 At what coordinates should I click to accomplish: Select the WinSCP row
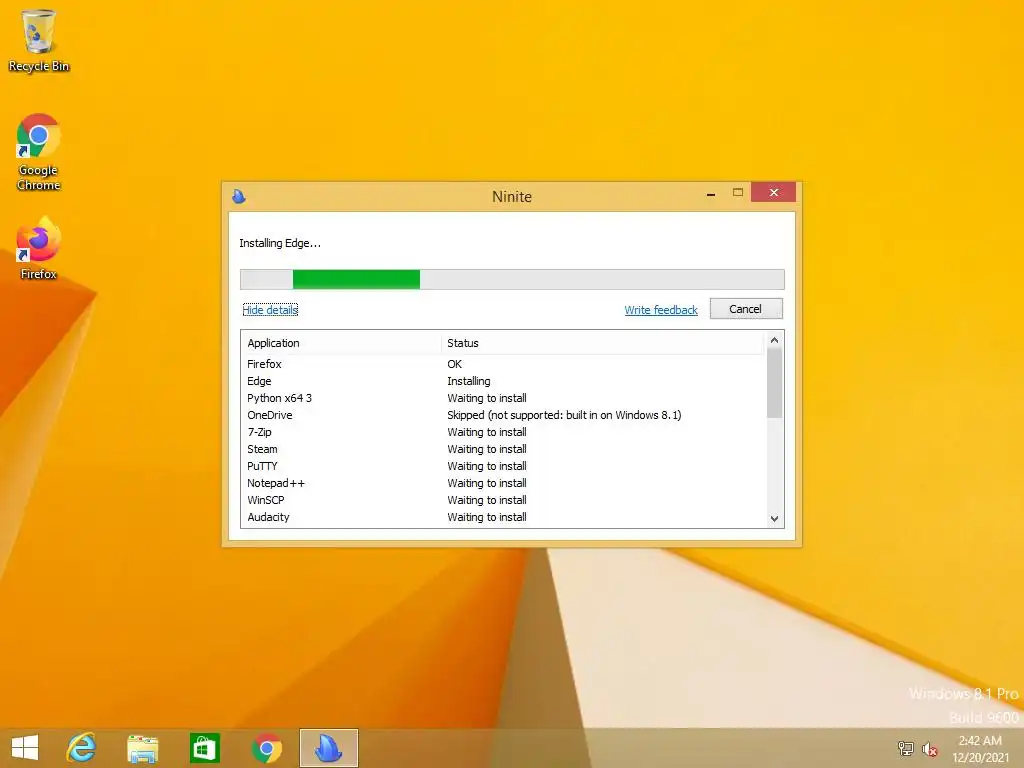pyautogui.click(x=504, y=500)
